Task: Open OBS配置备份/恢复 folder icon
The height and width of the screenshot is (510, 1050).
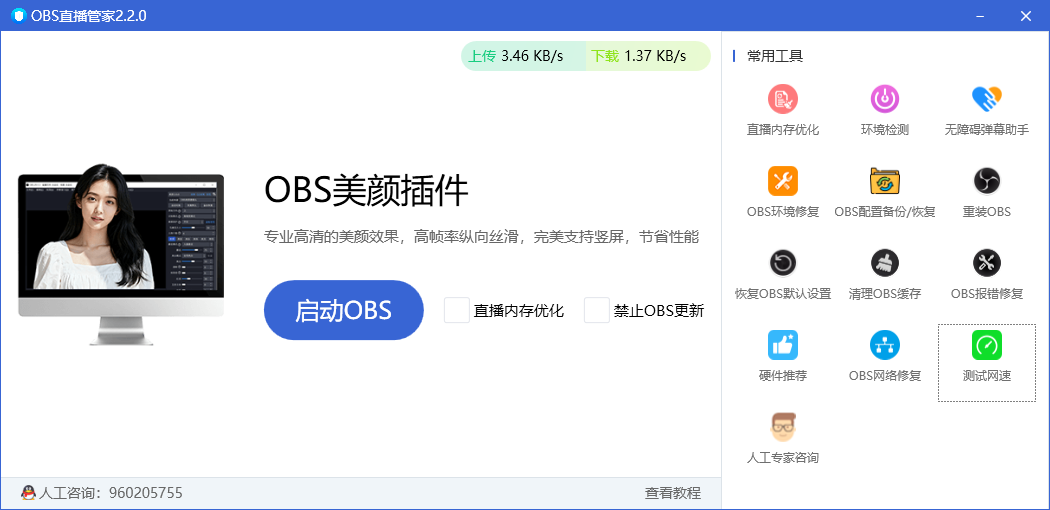Action: point(885,181)
